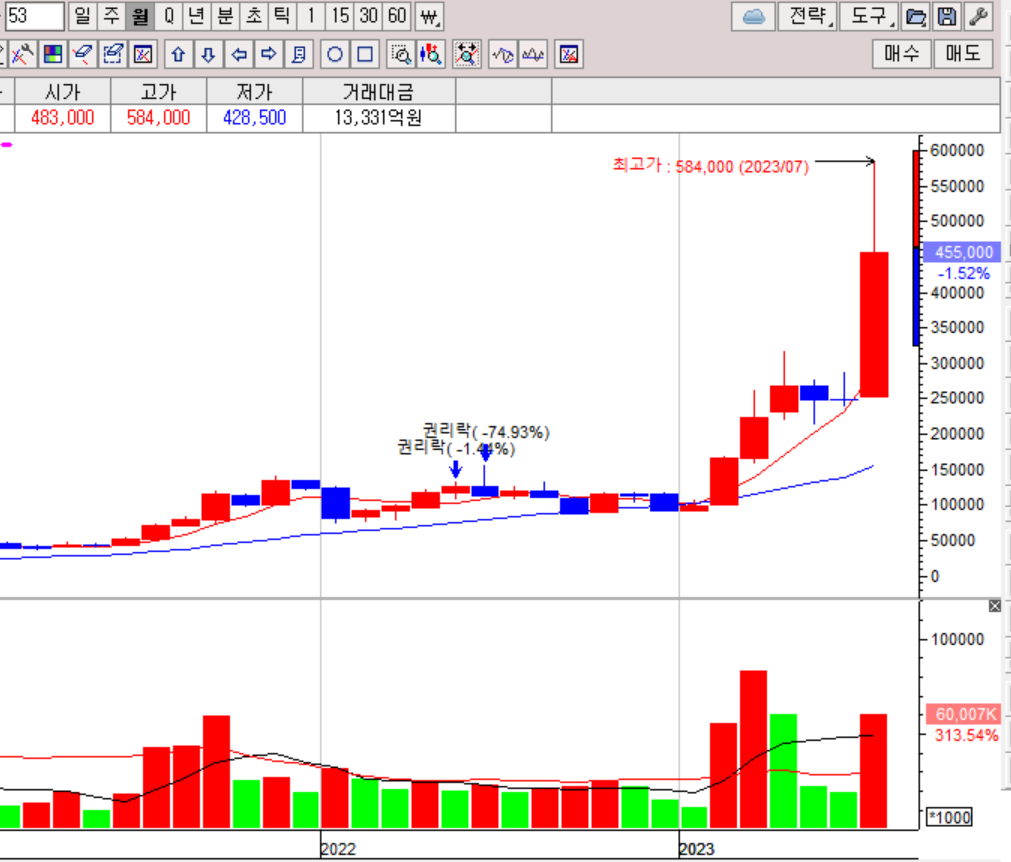1011x862 pixels.
Task: Switch chart to yearly (년) period
Action: pos(197,16)
